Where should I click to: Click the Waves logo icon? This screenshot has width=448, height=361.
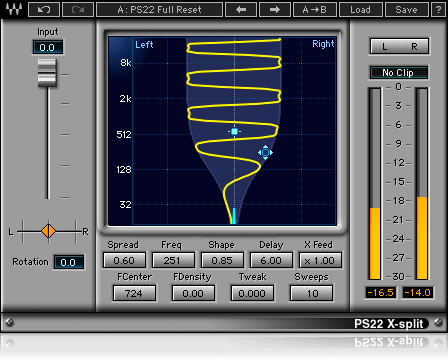point(14,9)
